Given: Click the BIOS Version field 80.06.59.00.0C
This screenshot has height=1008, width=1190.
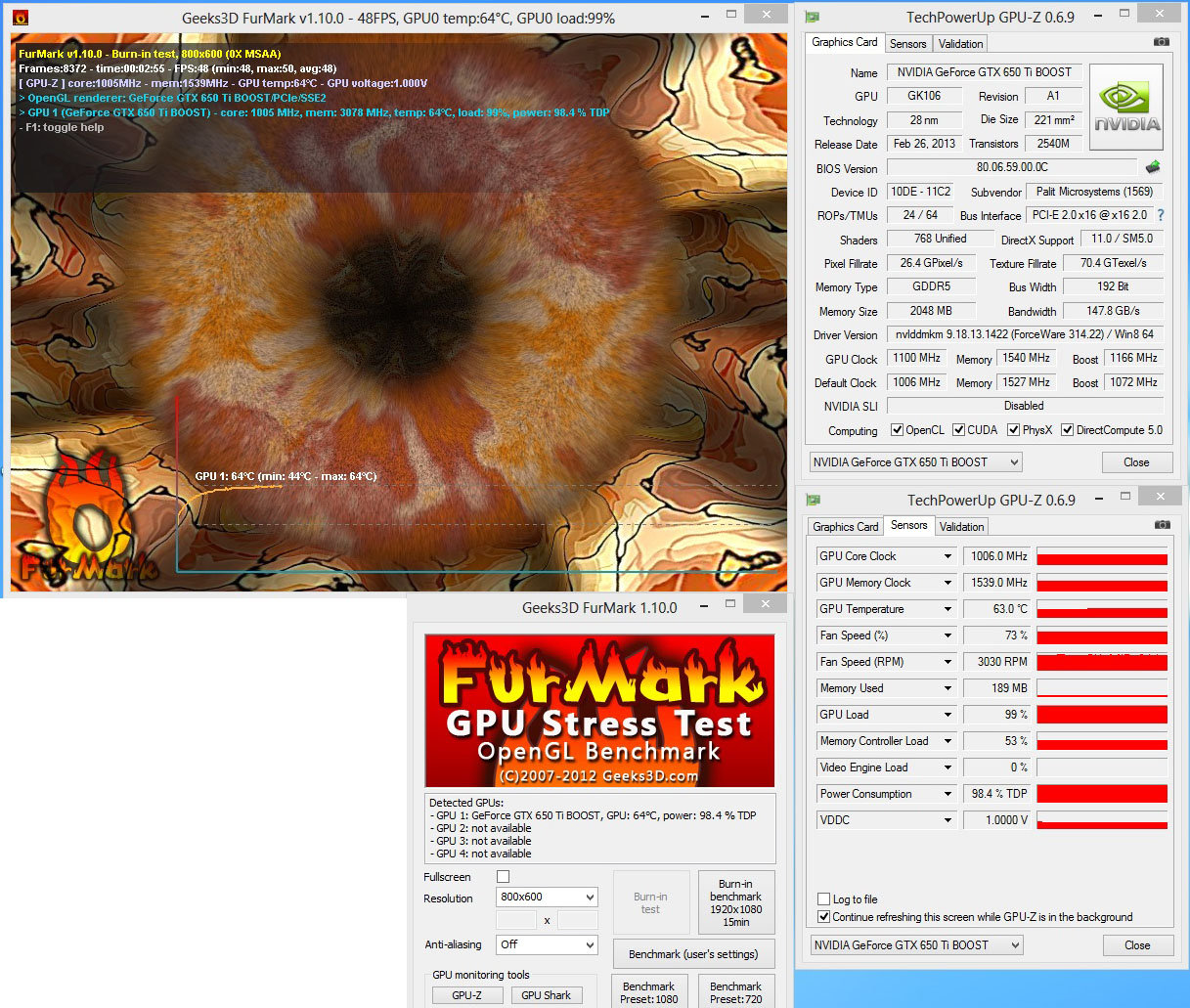Looking at the screenshot, I should (x=1011, y=167).
